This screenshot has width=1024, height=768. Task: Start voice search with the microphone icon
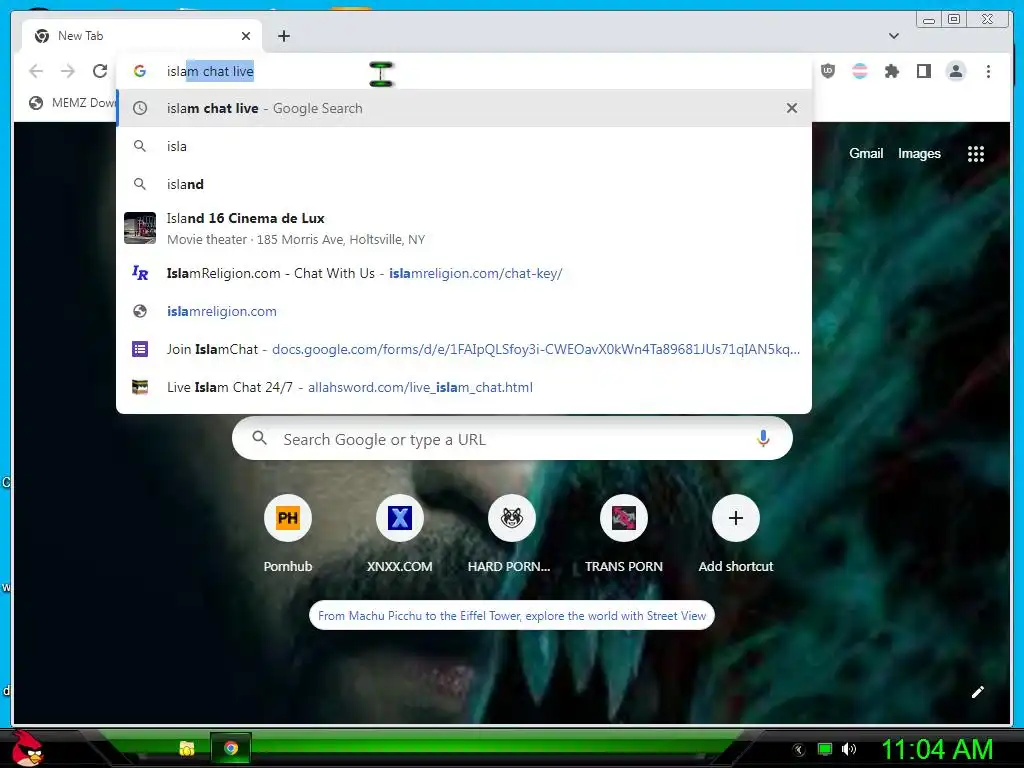pyautogui.click(x=763, y=439)
